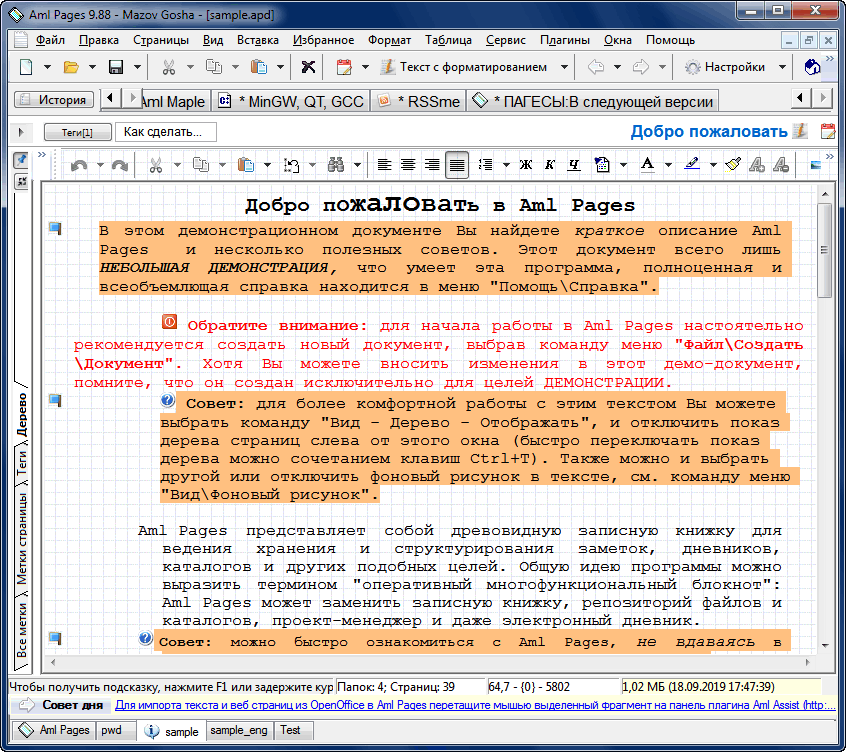Image resolution: width=846 pixels, height=752 pixels.
Task: Open the dropdown arrow next to Open folder
Action: 92,67
